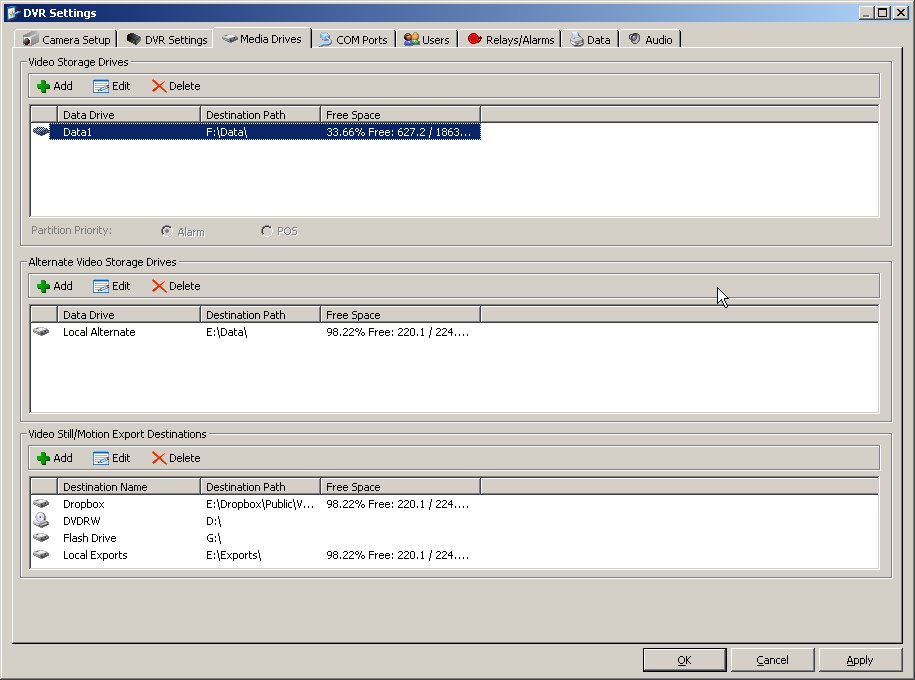Select the POS partition priority radio

pos(266,231)
